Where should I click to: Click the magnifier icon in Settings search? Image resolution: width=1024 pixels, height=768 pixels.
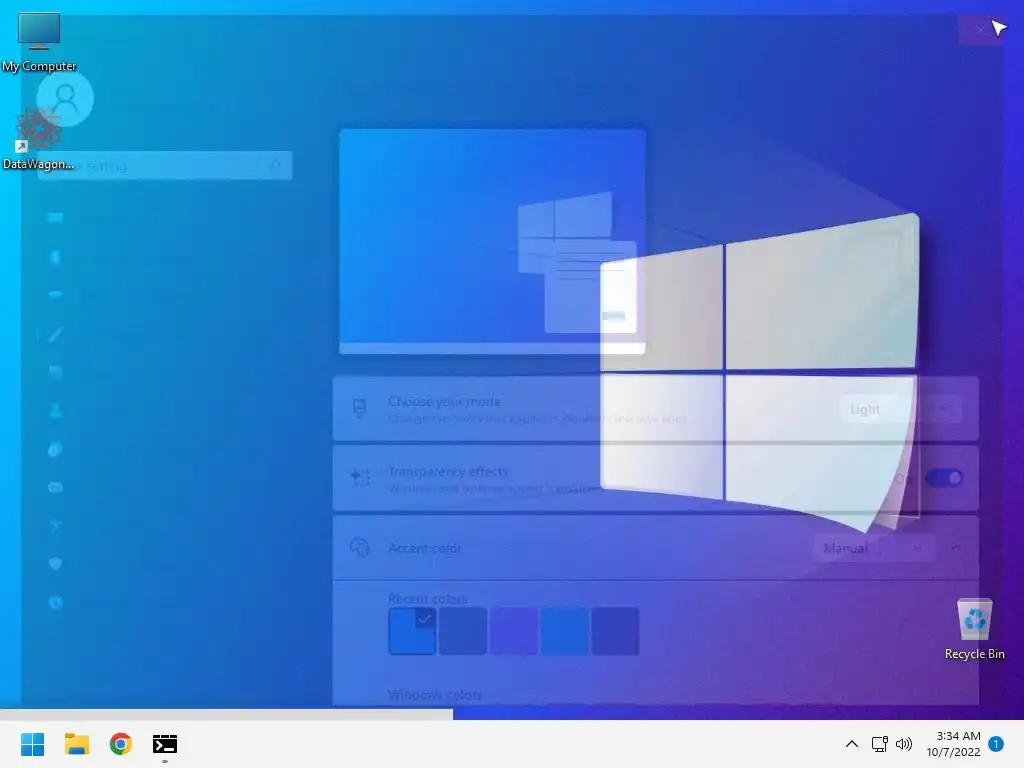276,166
